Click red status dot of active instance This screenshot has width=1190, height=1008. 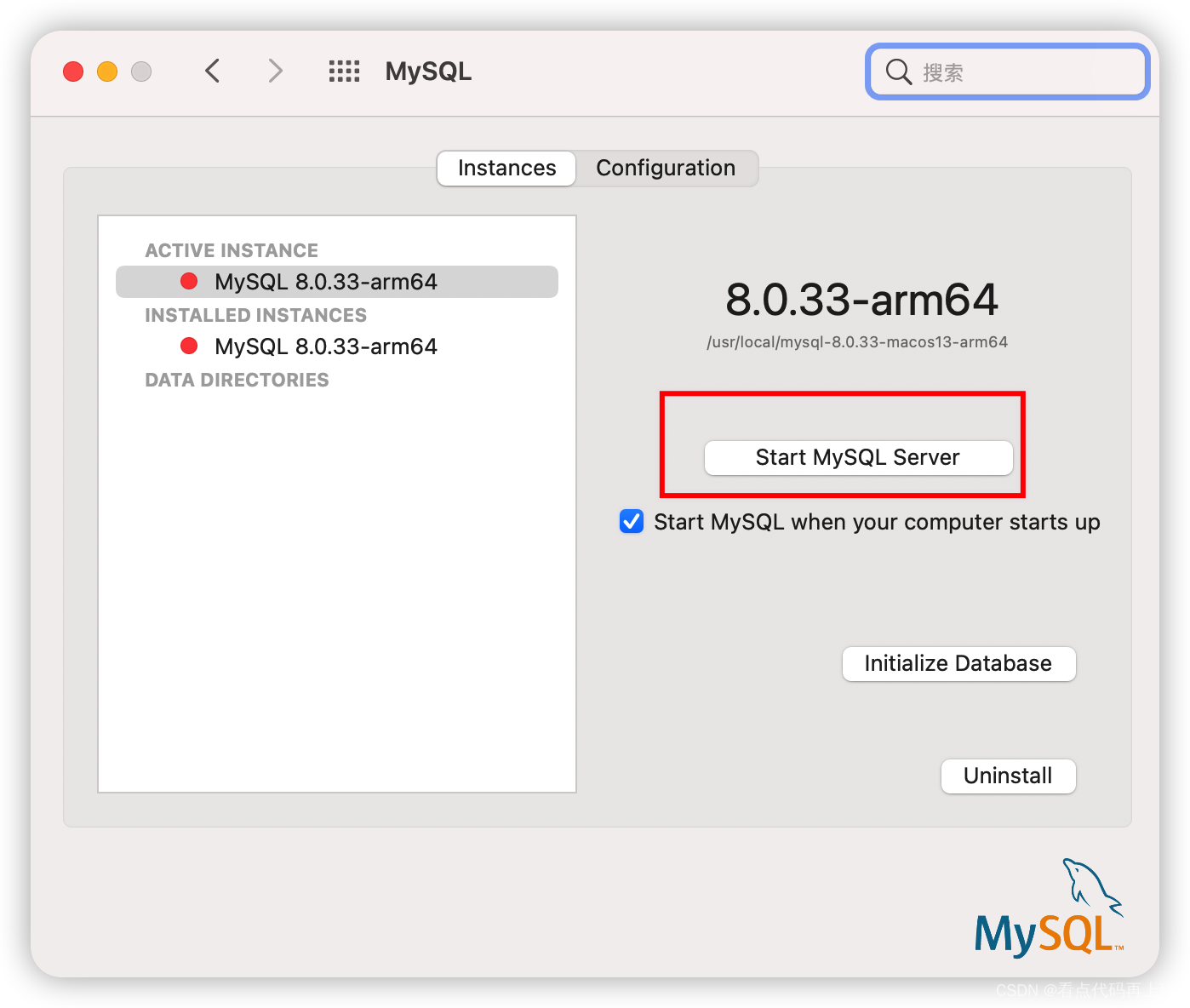click(189, 281)
